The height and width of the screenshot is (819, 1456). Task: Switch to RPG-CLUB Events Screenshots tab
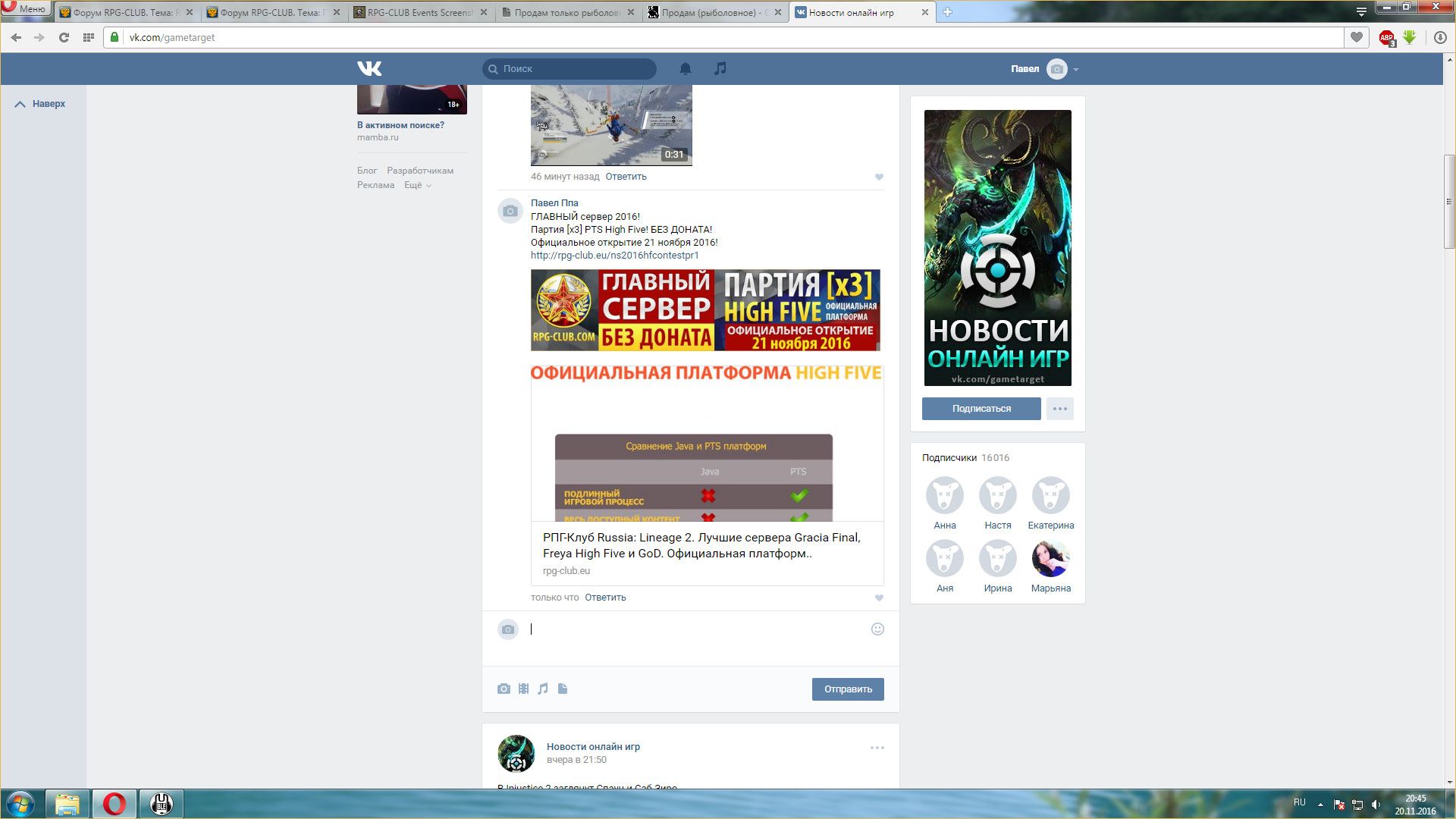(419, 12)
